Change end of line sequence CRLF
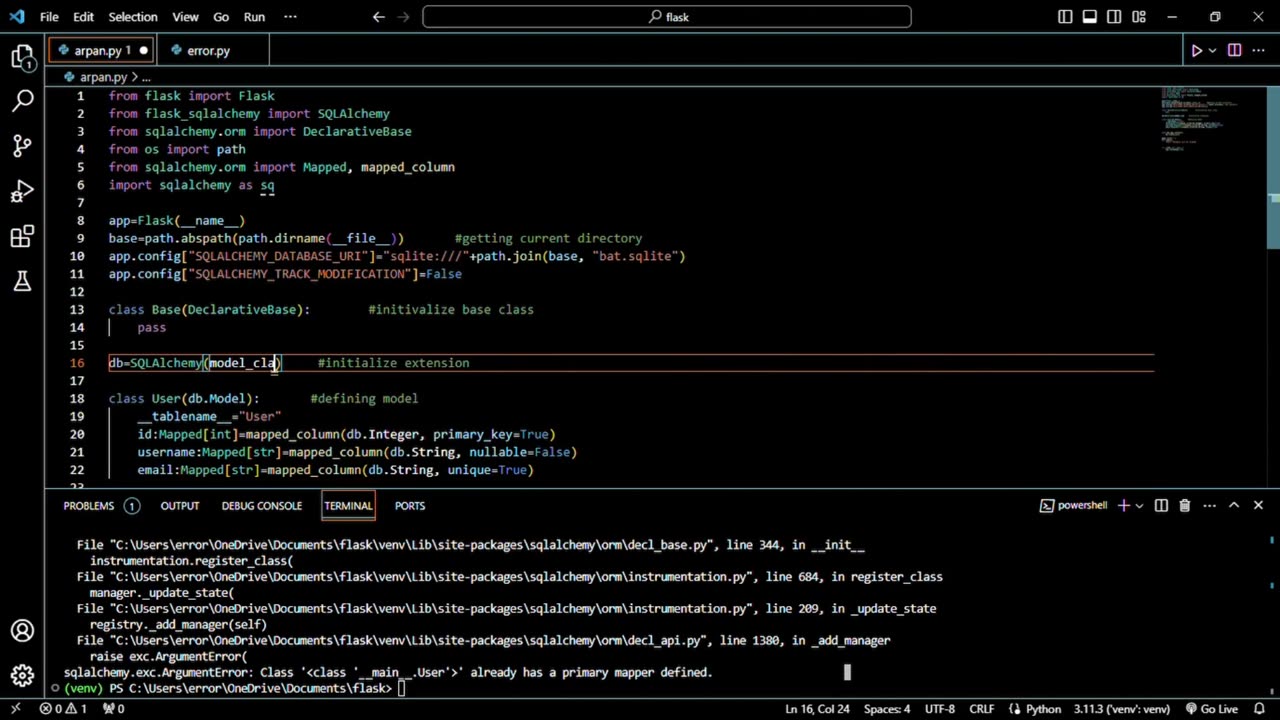Screen dimensions: 1280x720 tap(982, 709)
